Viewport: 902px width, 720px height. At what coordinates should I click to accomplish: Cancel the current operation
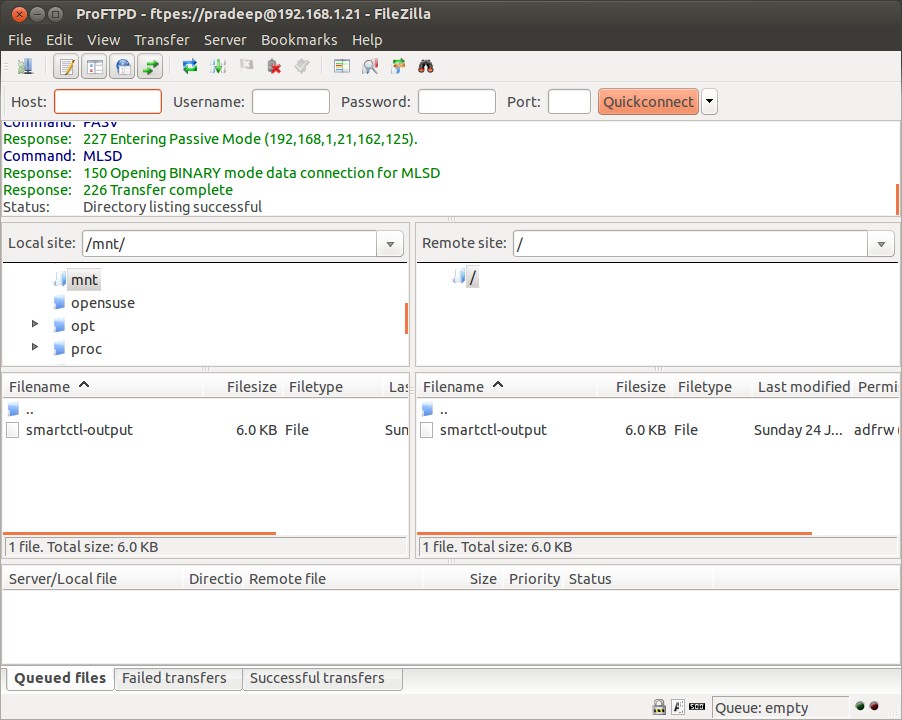click(x=247, y=65)
